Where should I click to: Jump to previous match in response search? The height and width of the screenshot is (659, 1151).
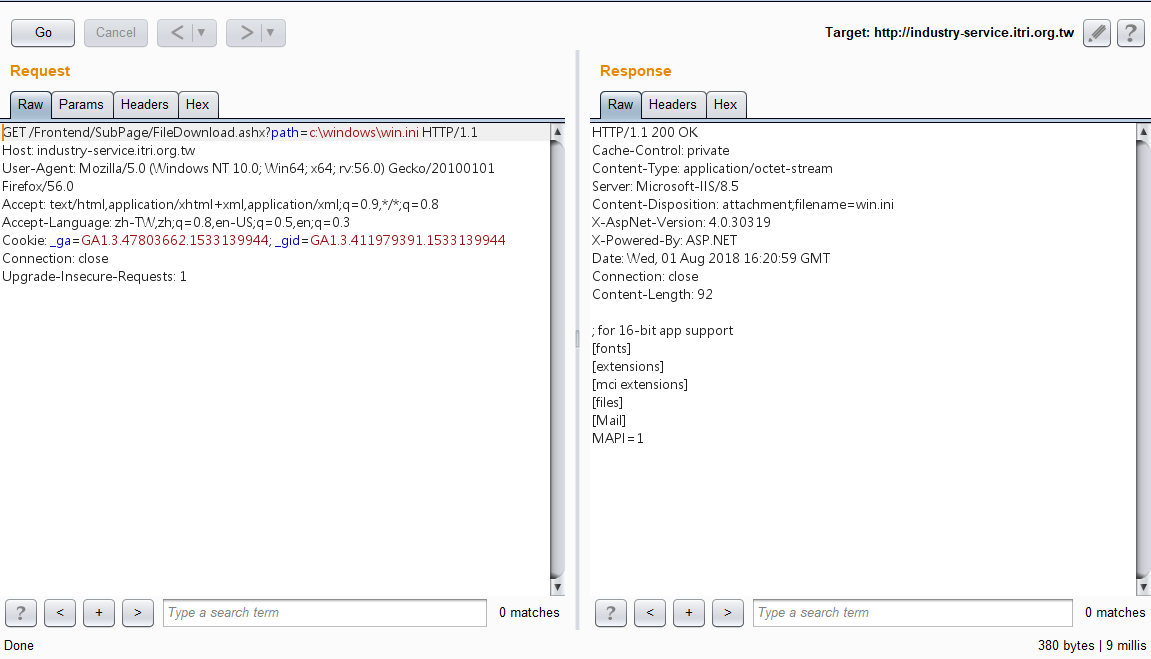[x=650, y=613]
